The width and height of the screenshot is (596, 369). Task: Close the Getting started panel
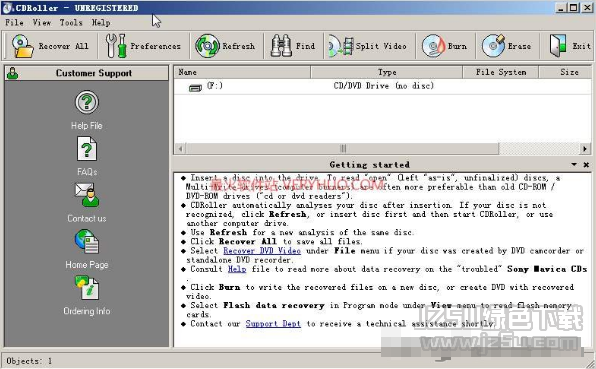point(586,165)
